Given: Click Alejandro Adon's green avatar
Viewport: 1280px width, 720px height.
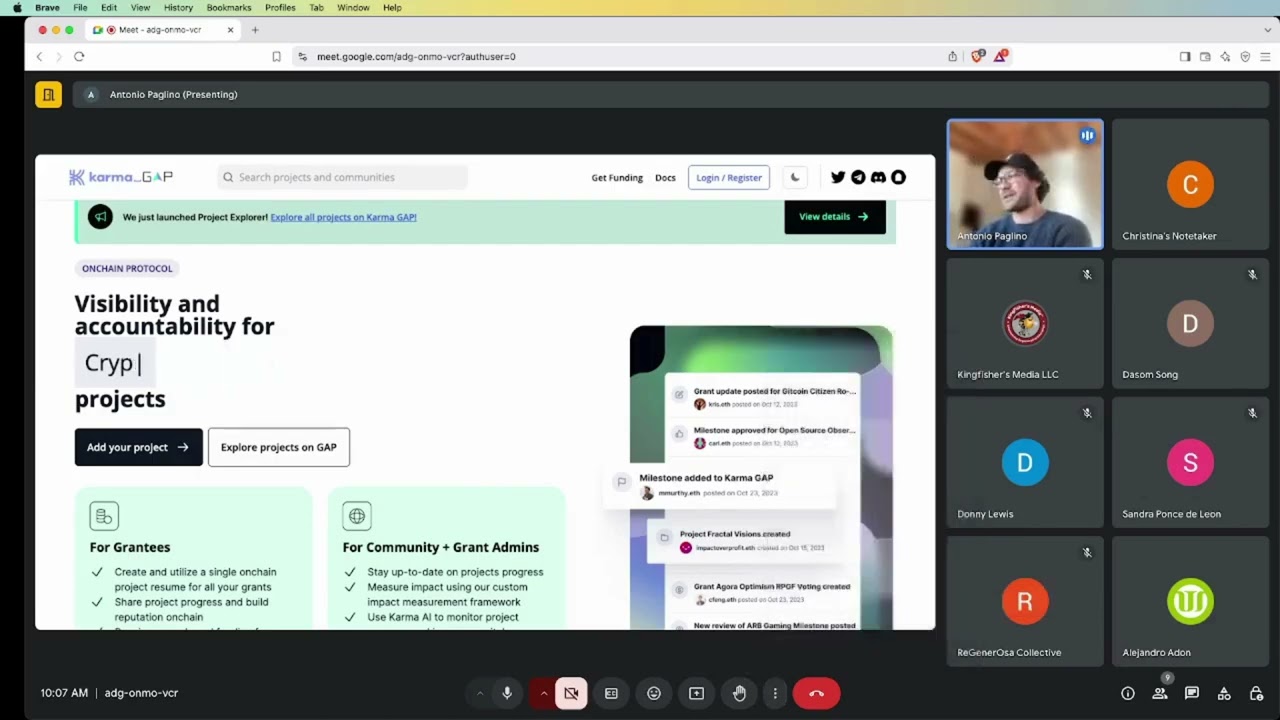Looking at the screenshot, I should [1190, 601].
